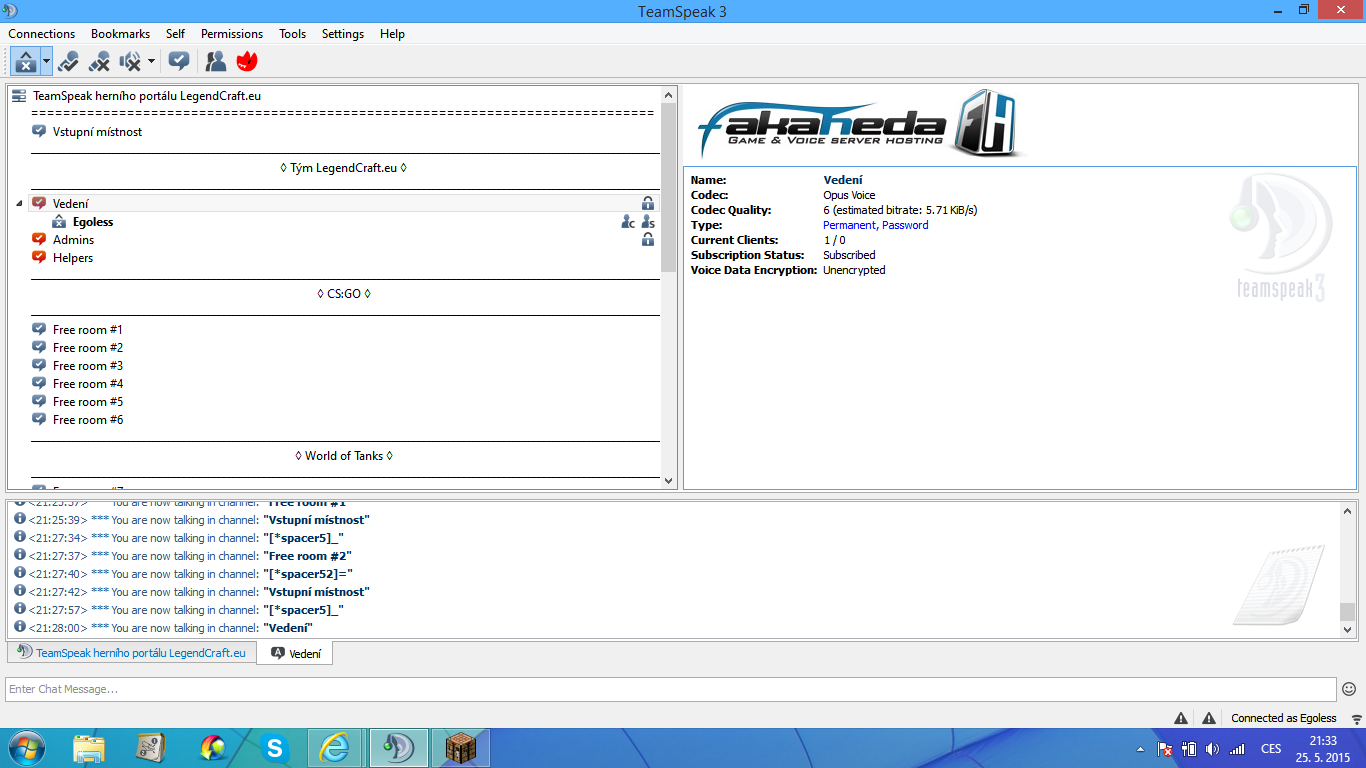
Task: Click the server admin badge on Egoless
Action: pyautogui.click(x=648, y=222)
